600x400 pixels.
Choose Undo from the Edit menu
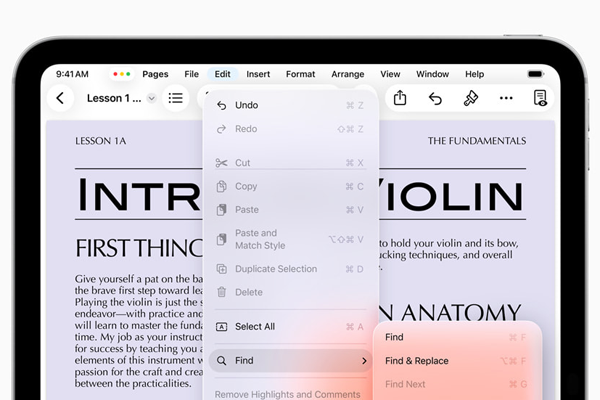[290, 105]
